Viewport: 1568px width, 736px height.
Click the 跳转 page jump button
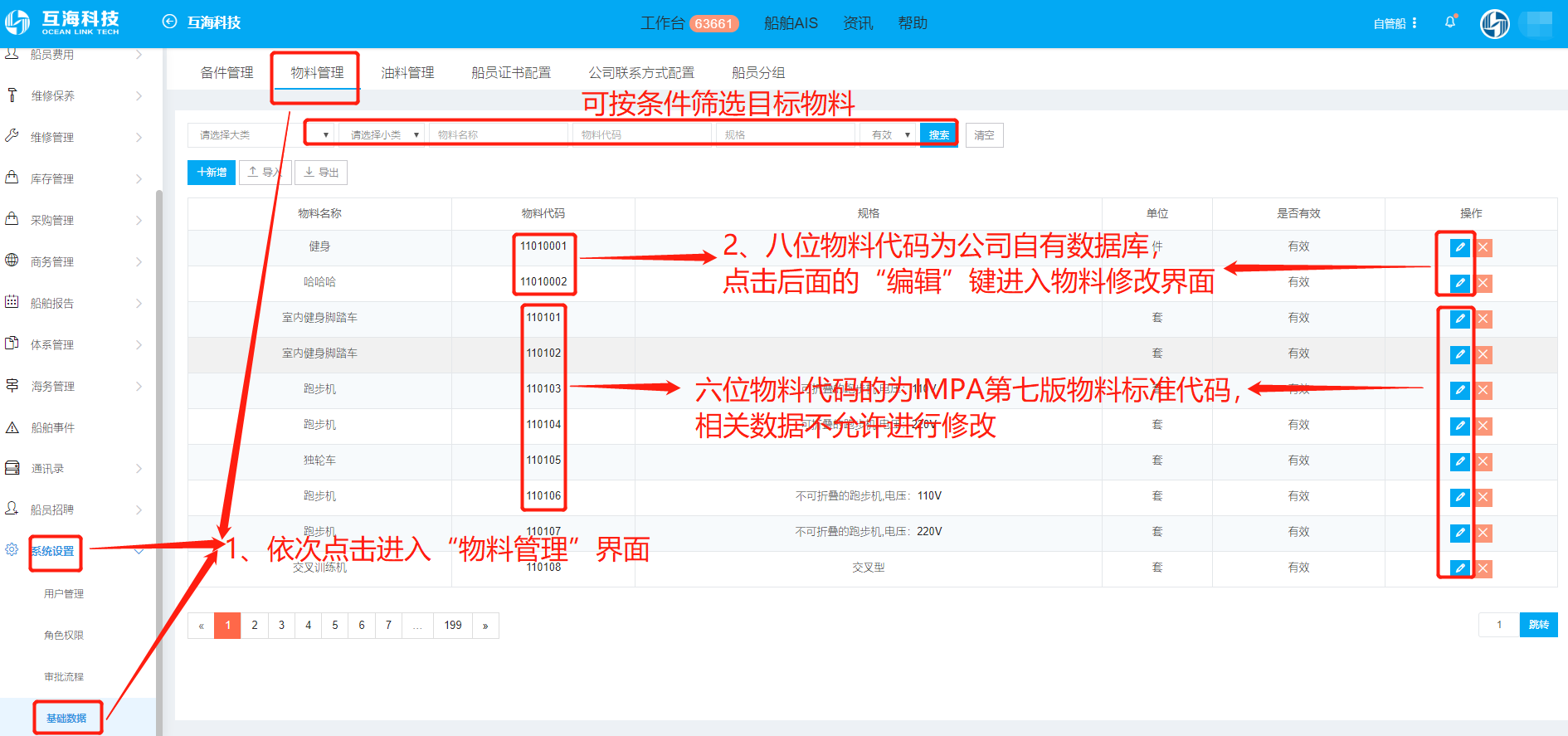pos(1538,625)
